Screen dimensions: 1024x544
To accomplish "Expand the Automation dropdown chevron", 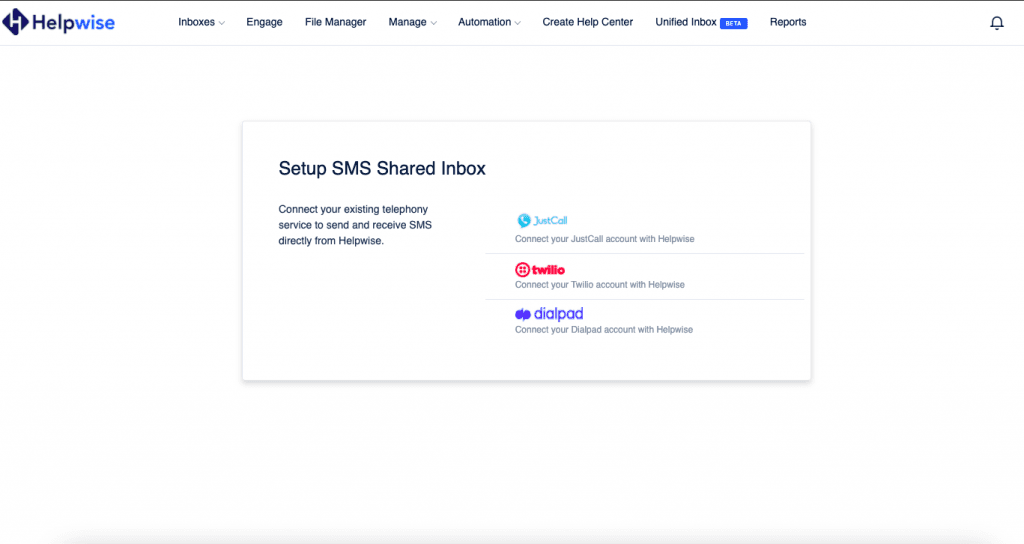I will pyautogui.click(x=517, y=23).
